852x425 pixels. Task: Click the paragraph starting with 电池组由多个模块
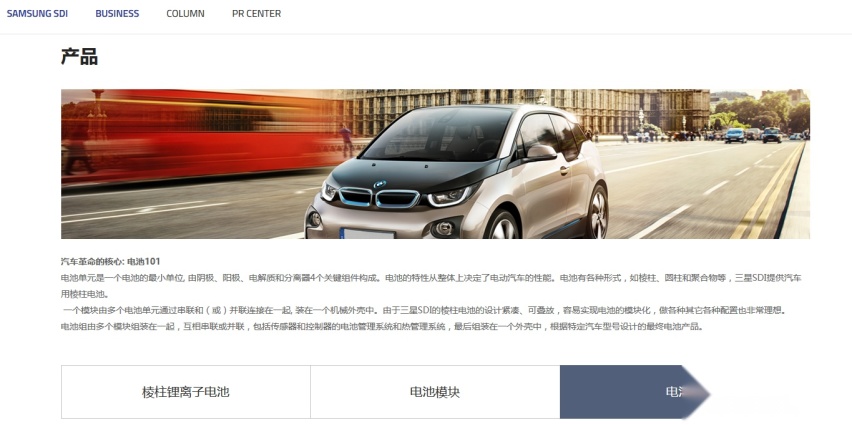point(382,327)
